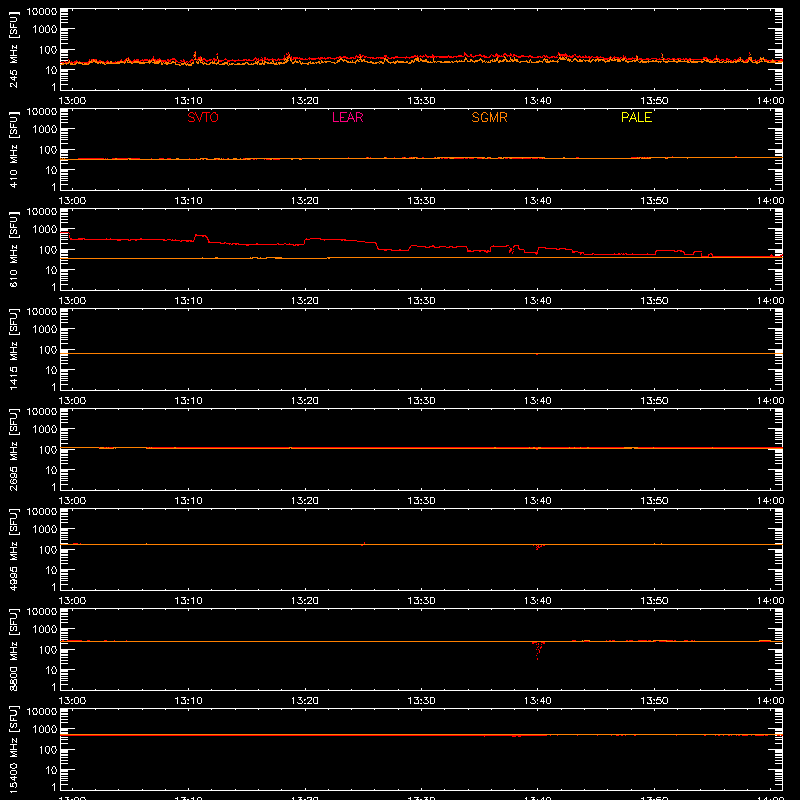Click 13:10 time label under 245 MHz plot

coord(188,101)
